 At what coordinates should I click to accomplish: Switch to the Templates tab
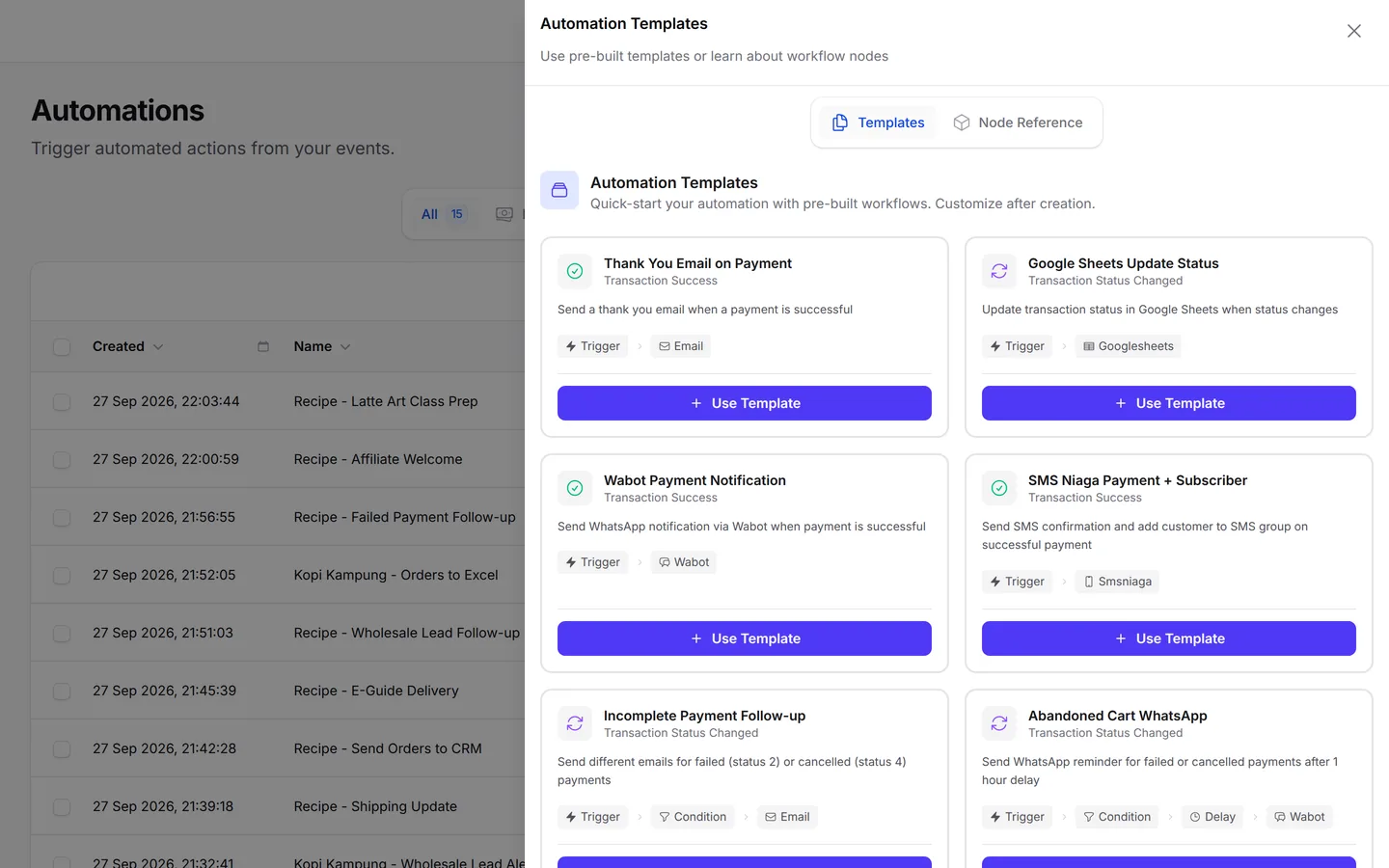click(879, 122)
